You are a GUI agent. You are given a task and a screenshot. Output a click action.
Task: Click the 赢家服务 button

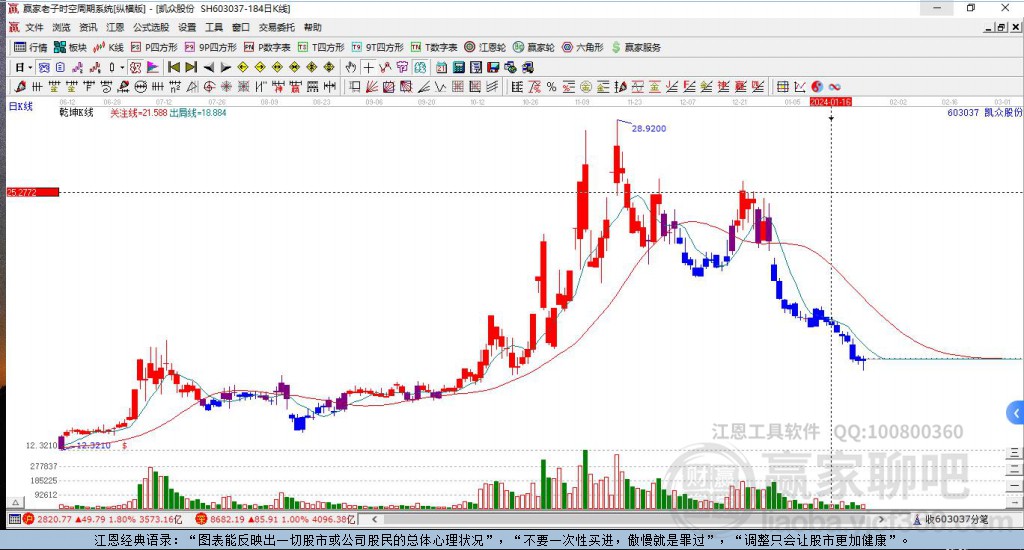coord(636,47)
